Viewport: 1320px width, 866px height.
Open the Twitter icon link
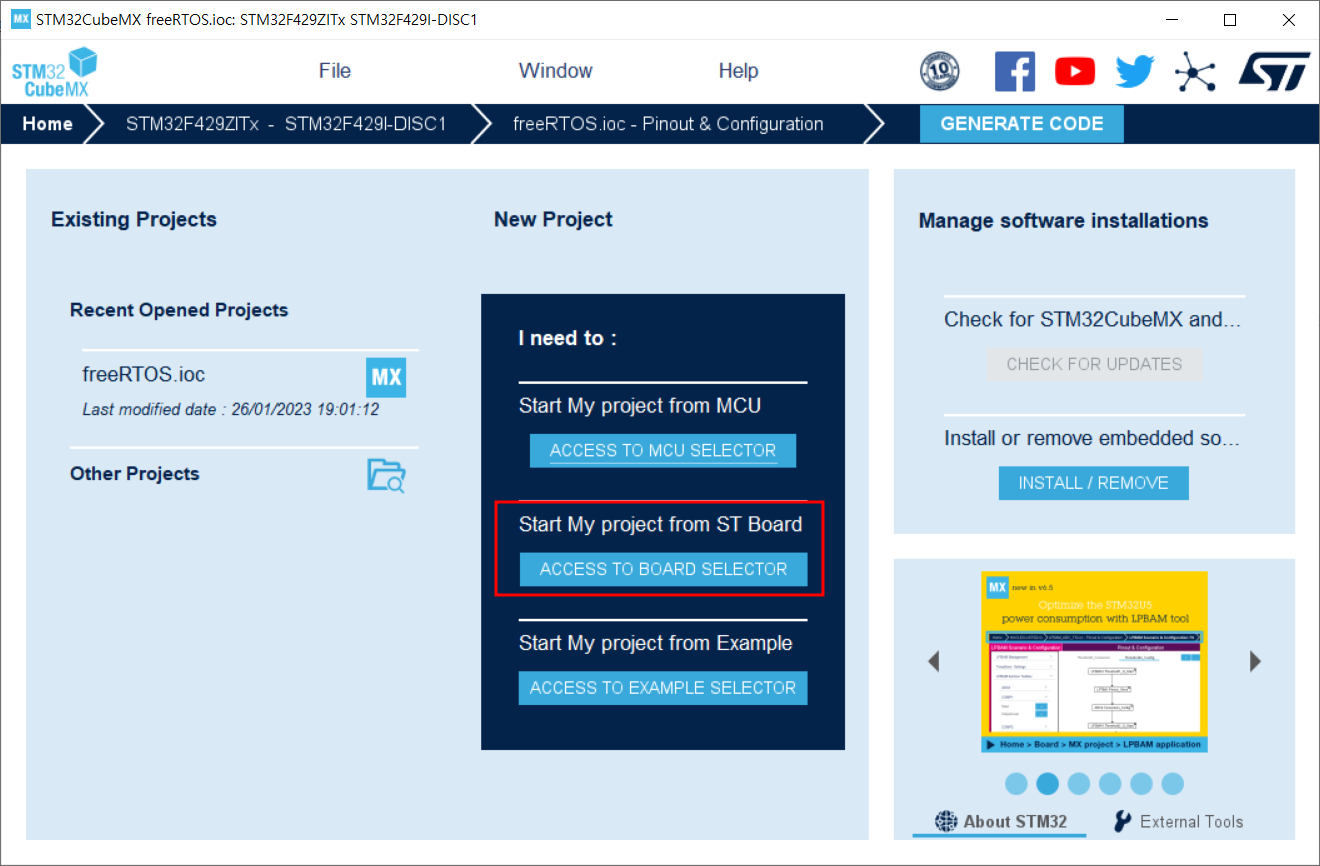pyautogui.click(x=1135, y=71)
